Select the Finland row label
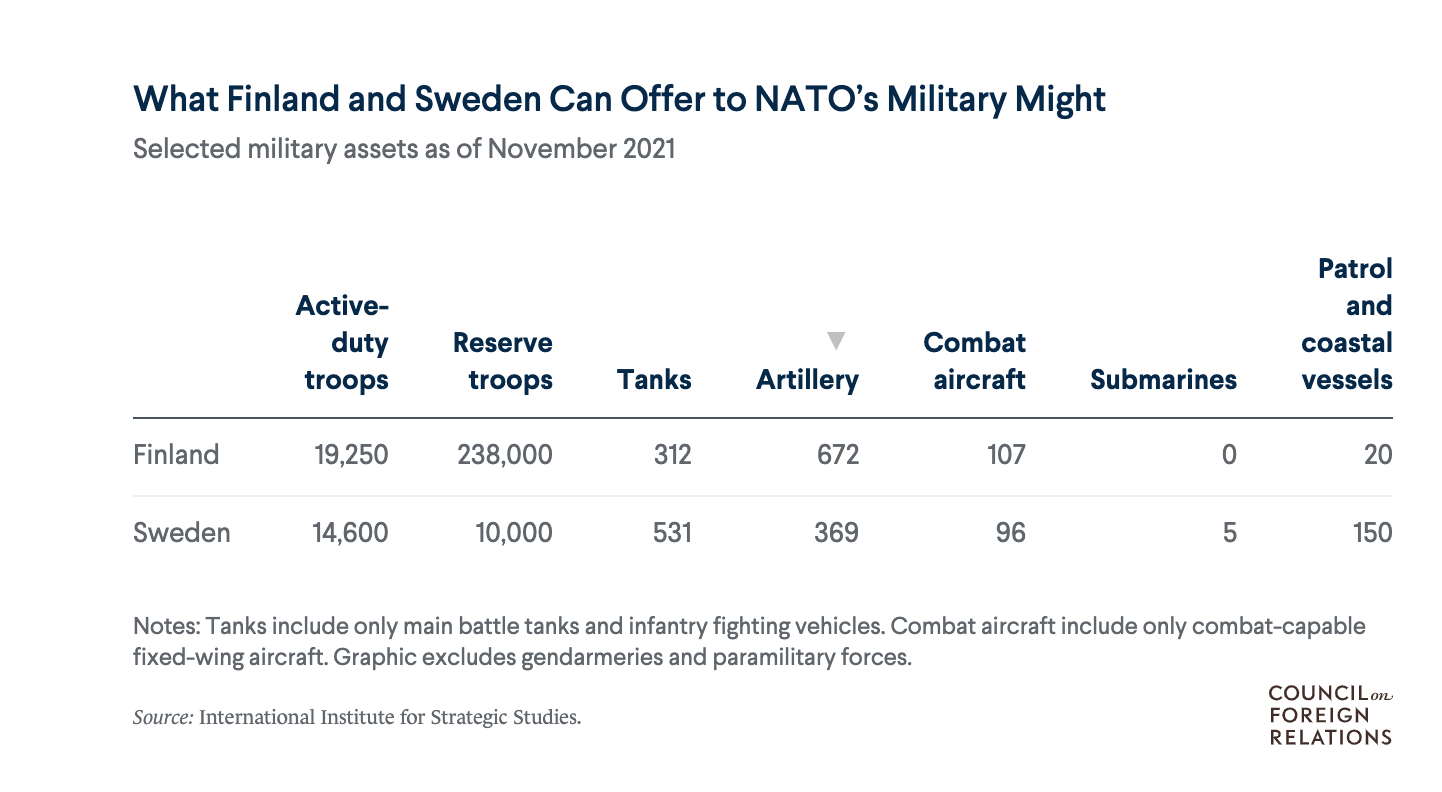1442x792 pixels. pos(176,455)
